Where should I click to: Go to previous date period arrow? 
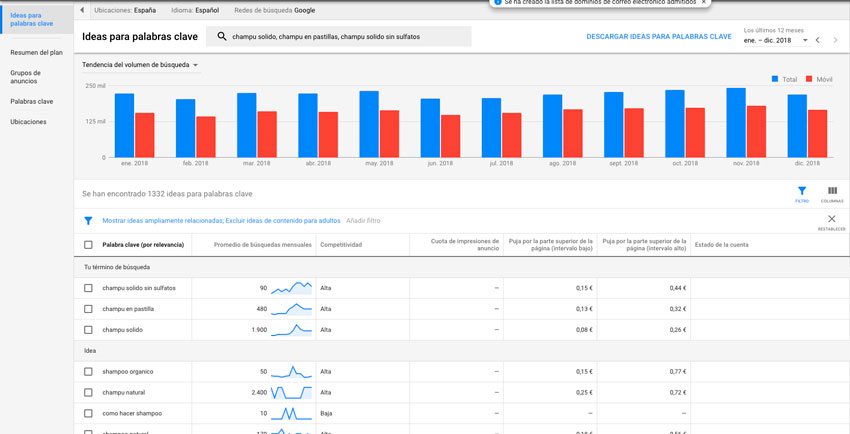(817, 40)
